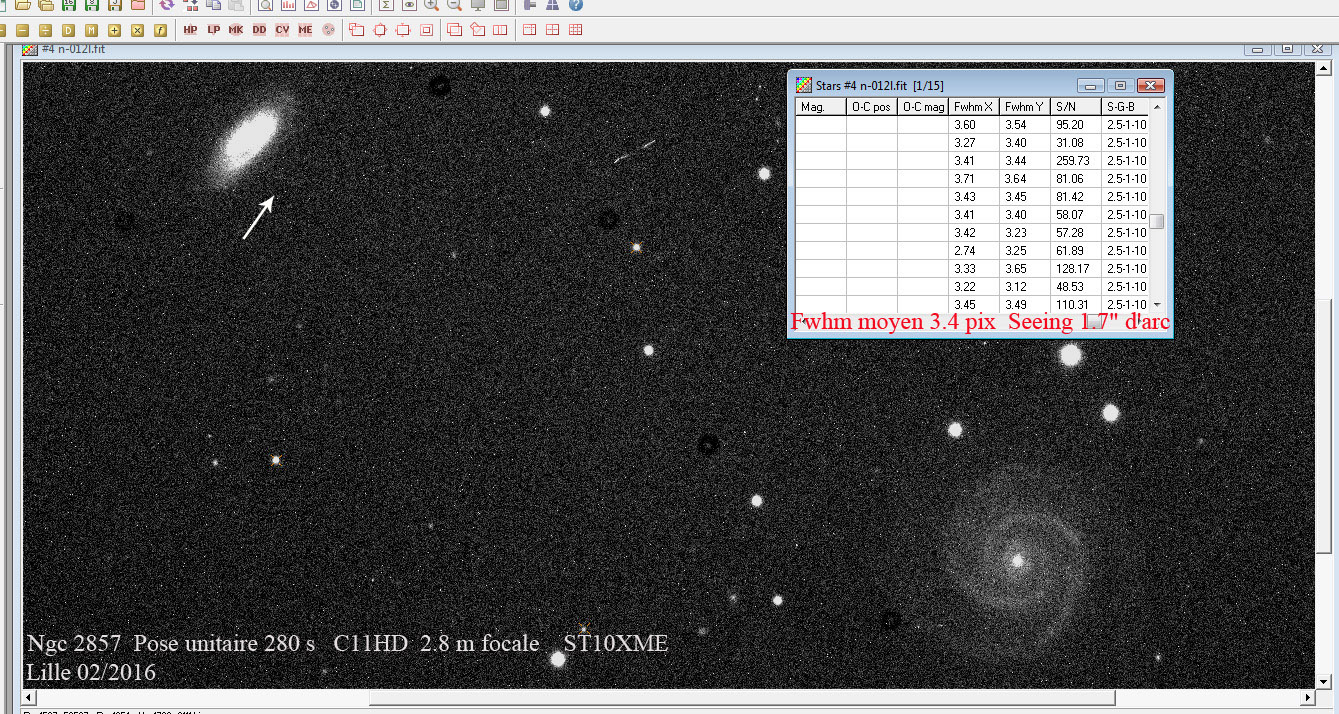Image resolution: width=1339 pixels, height=714 pixels.
Task: Click the yellow M toolbar icon
Action: tap(91, 30)
